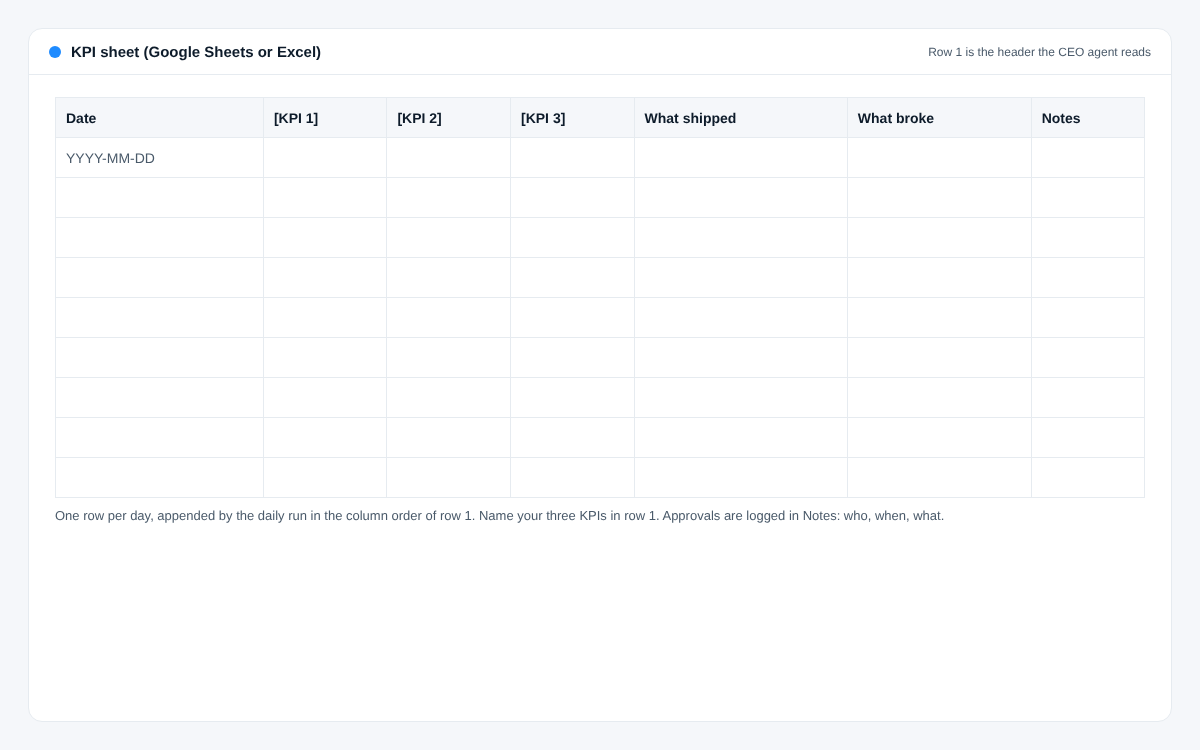Select the [KPI 3] column header

[x=573, y=118]
